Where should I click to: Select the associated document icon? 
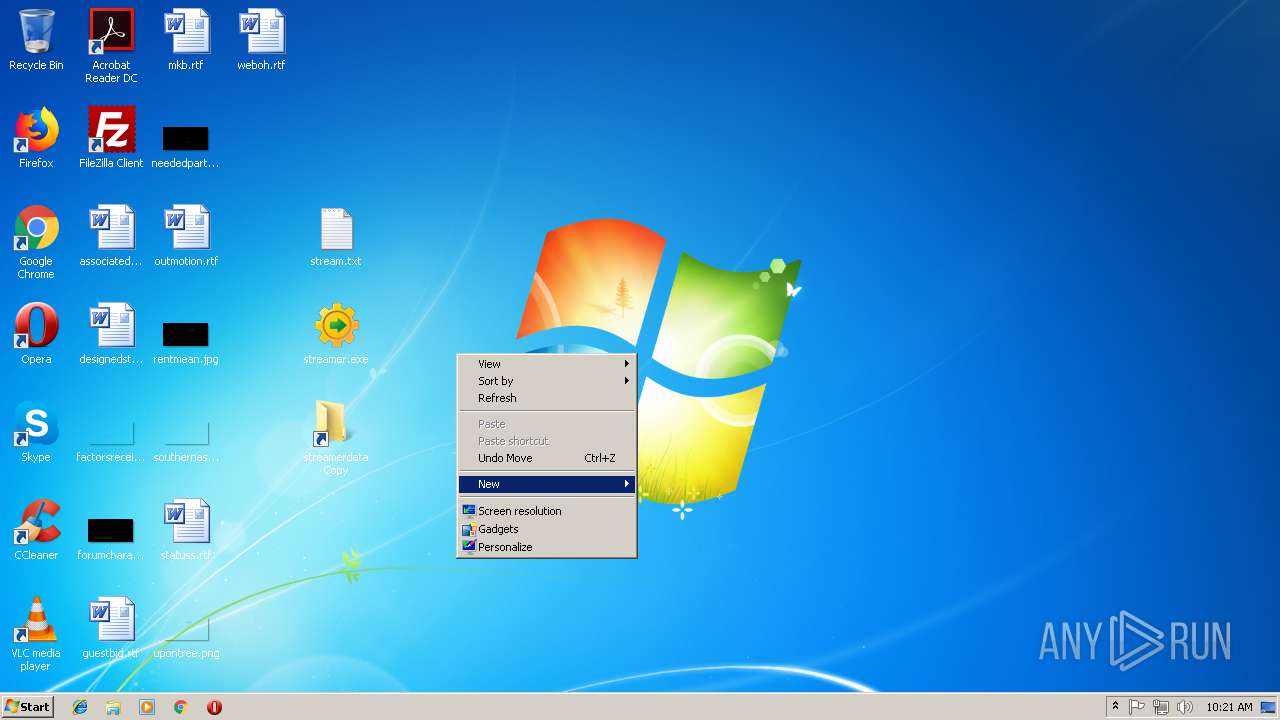click(111, 236)
